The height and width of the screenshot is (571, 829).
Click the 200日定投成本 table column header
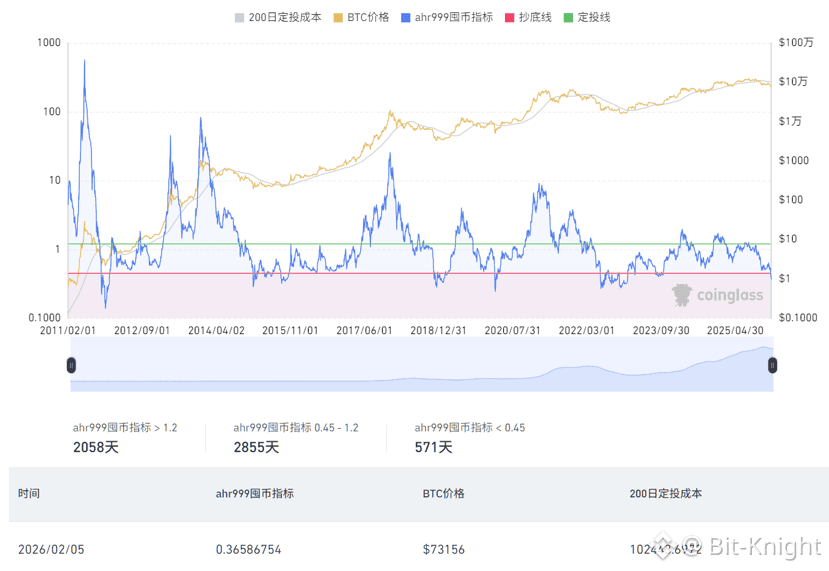click(x=666, y=493)
